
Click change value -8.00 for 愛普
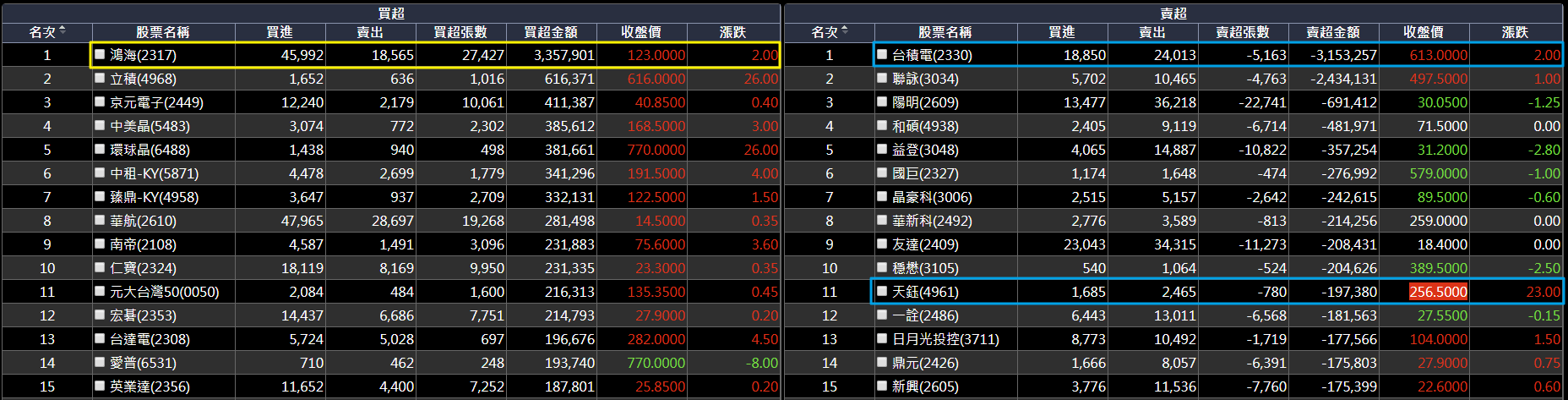pyautogui.click(x=762, y=363)
